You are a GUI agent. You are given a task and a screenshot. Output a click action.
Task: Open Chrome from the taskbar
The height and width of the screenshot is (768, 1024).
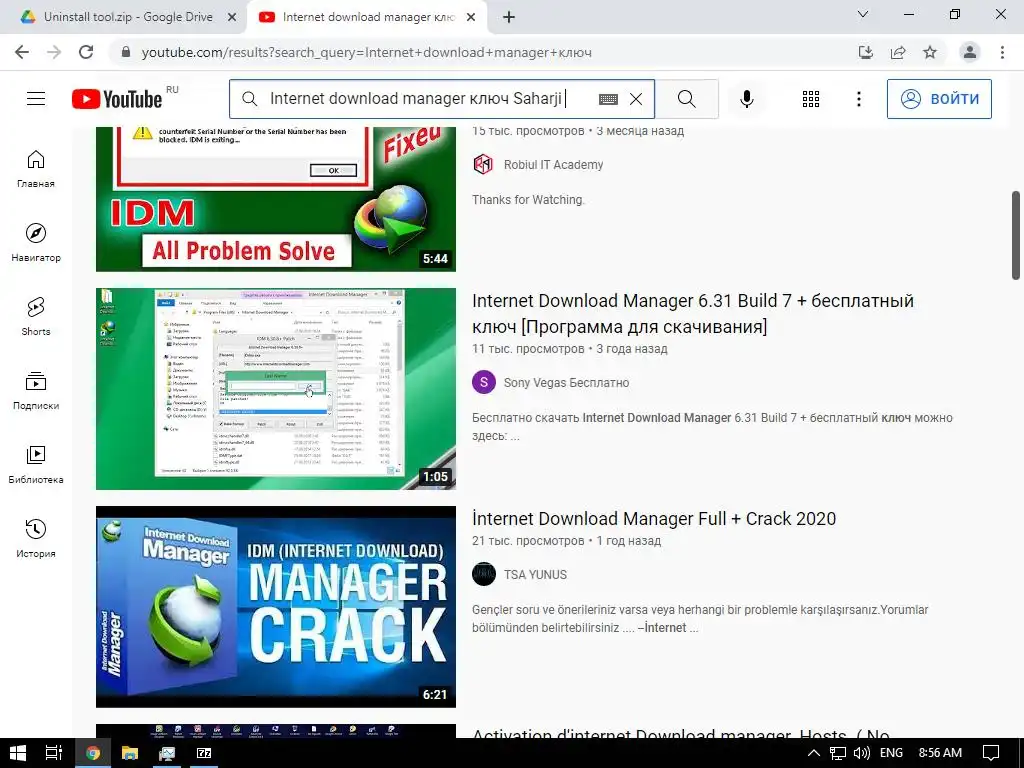pos(92,753)
